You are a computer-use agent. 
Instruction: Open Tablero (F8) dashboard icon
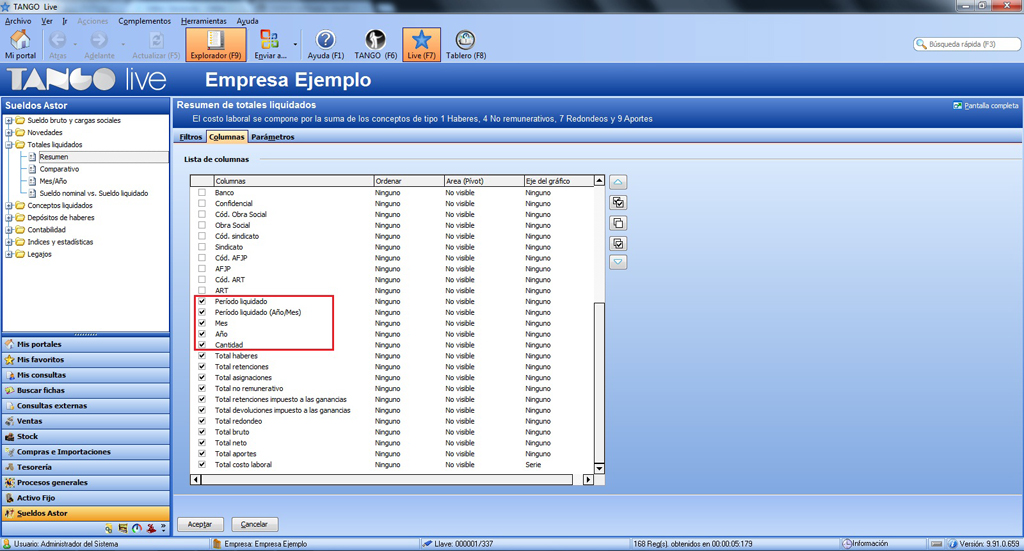[x=466, y=44]
